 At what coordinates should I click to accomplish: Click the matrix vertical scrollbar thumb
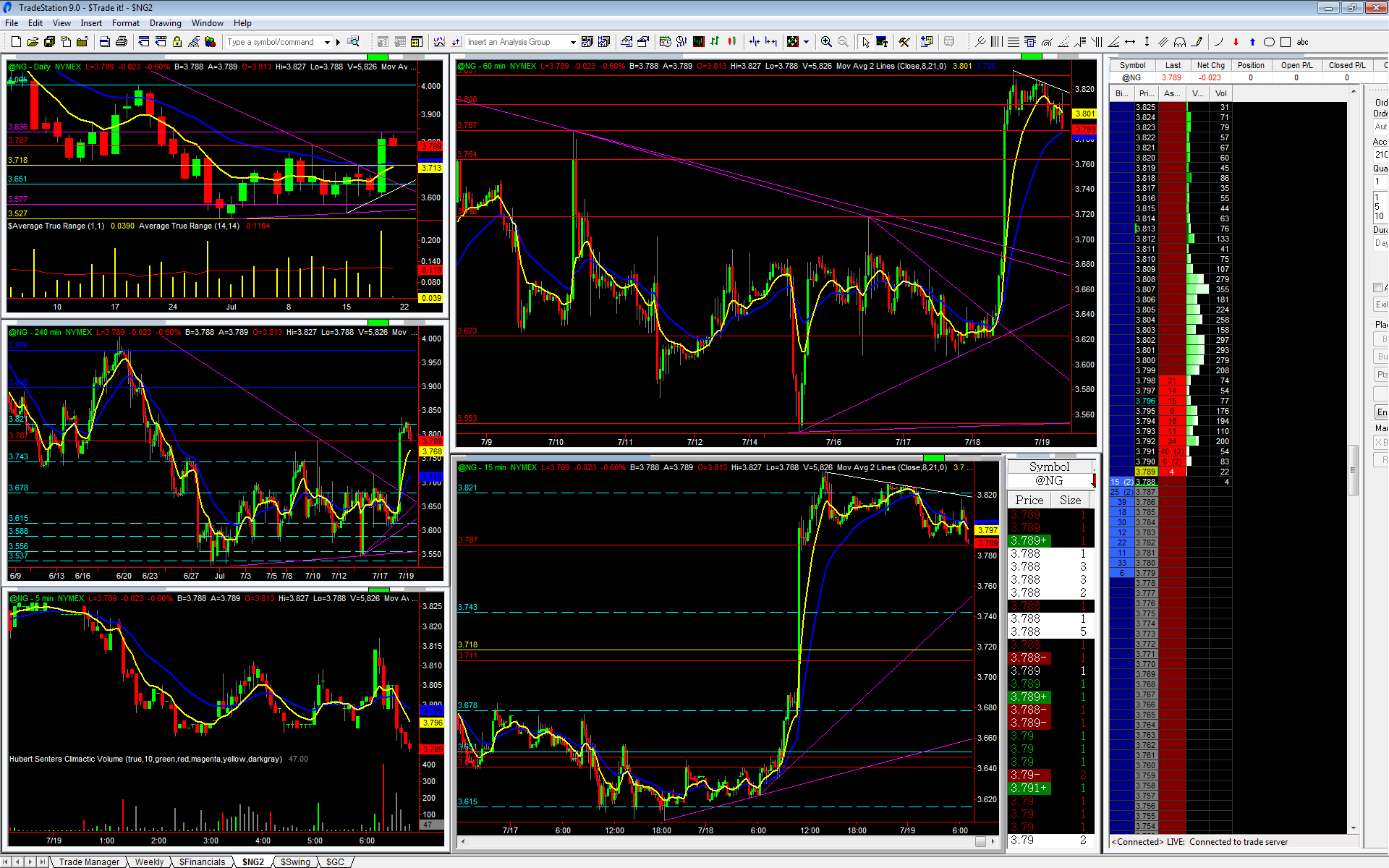pyautogui.click(x=1352, y=470)
